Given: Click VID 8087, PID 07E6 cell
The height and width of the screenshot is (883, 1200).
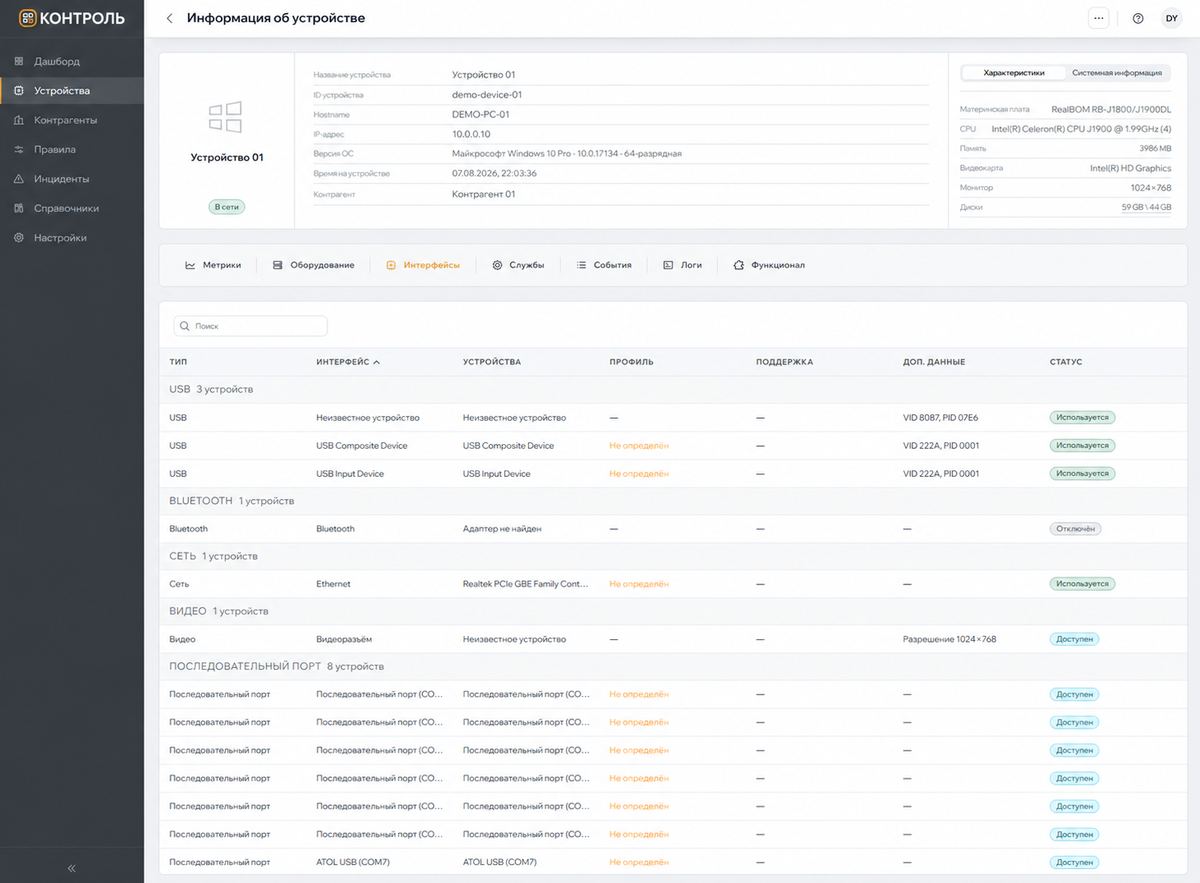Looking at the screenshot, I should 940,418.
